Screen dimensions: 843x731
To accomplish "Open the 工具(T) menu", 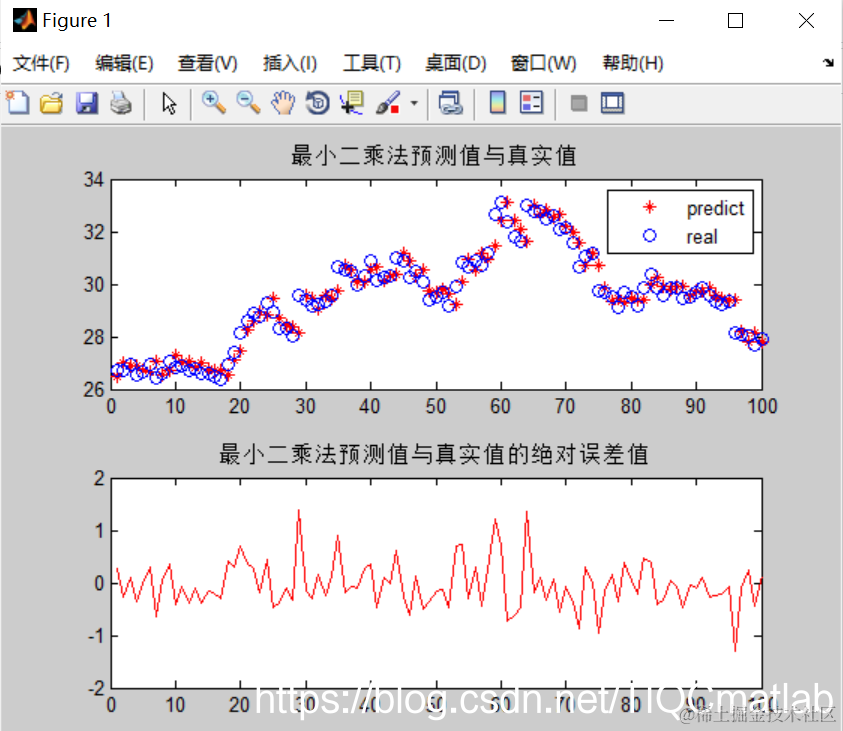I will (x=370, y=62).
